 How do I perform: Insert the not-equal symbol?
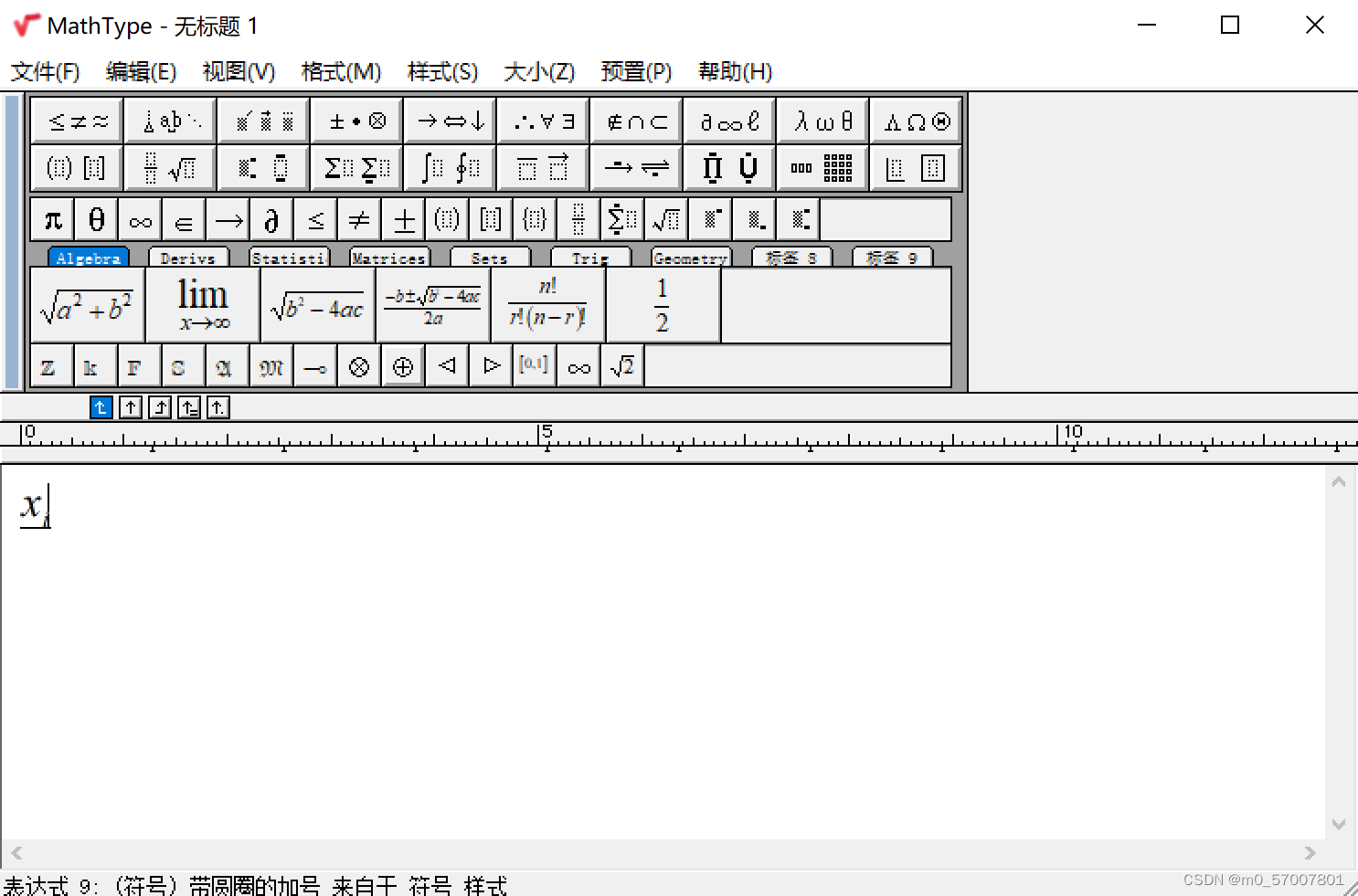click(360, 219)
